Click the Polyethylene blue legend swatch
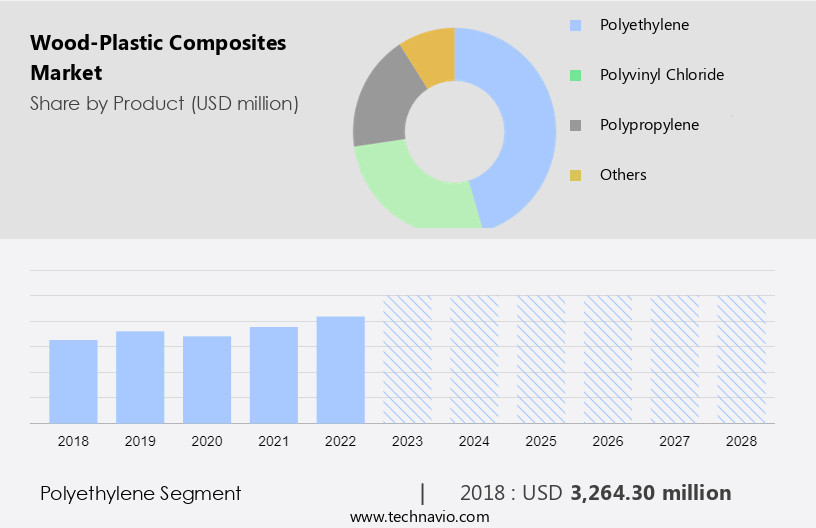Image resolution: width=816 pixels, height=528 pixels. [575, 25]
